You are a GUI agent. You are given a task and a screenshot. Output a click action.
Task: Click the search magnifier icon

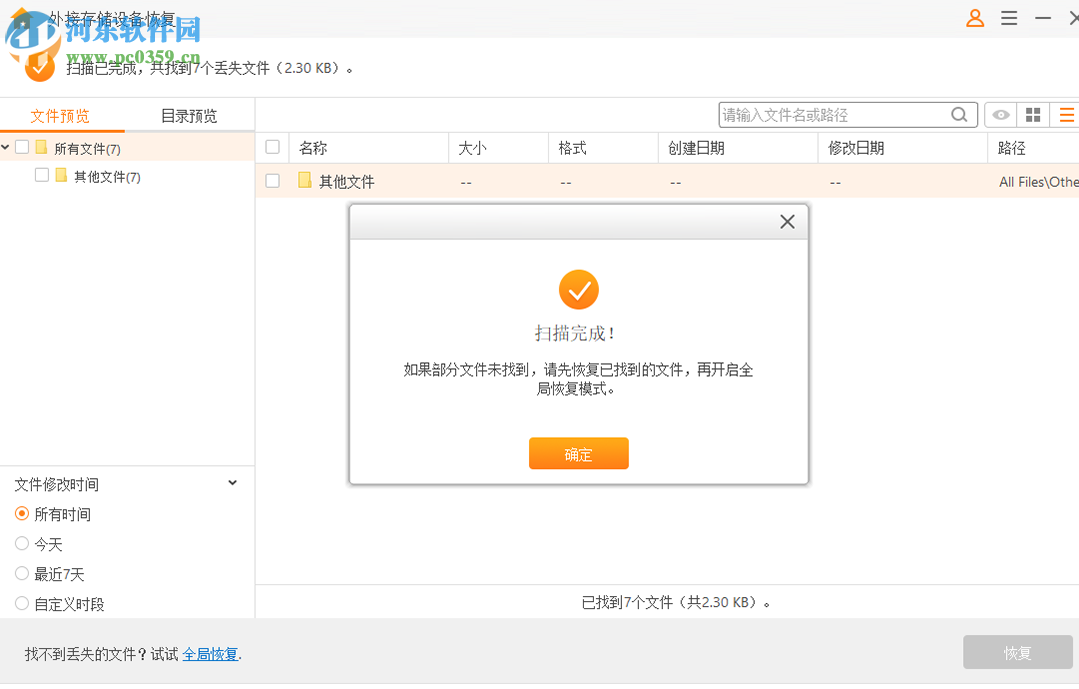tap(959, 114)
